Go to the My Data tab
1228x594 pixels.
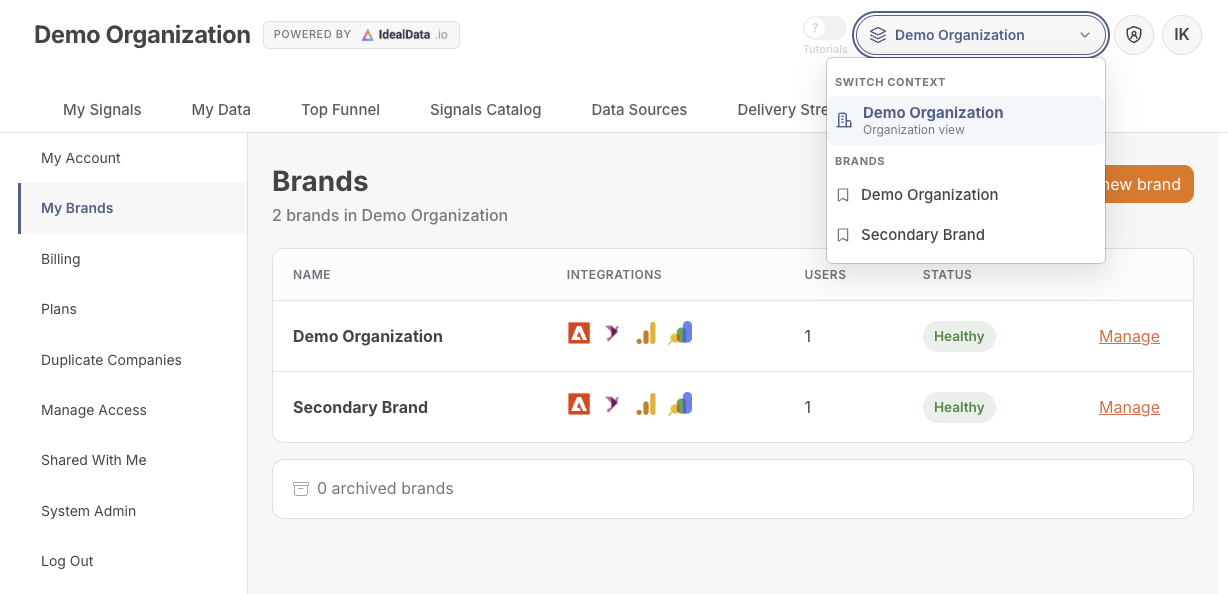(221, 110)
